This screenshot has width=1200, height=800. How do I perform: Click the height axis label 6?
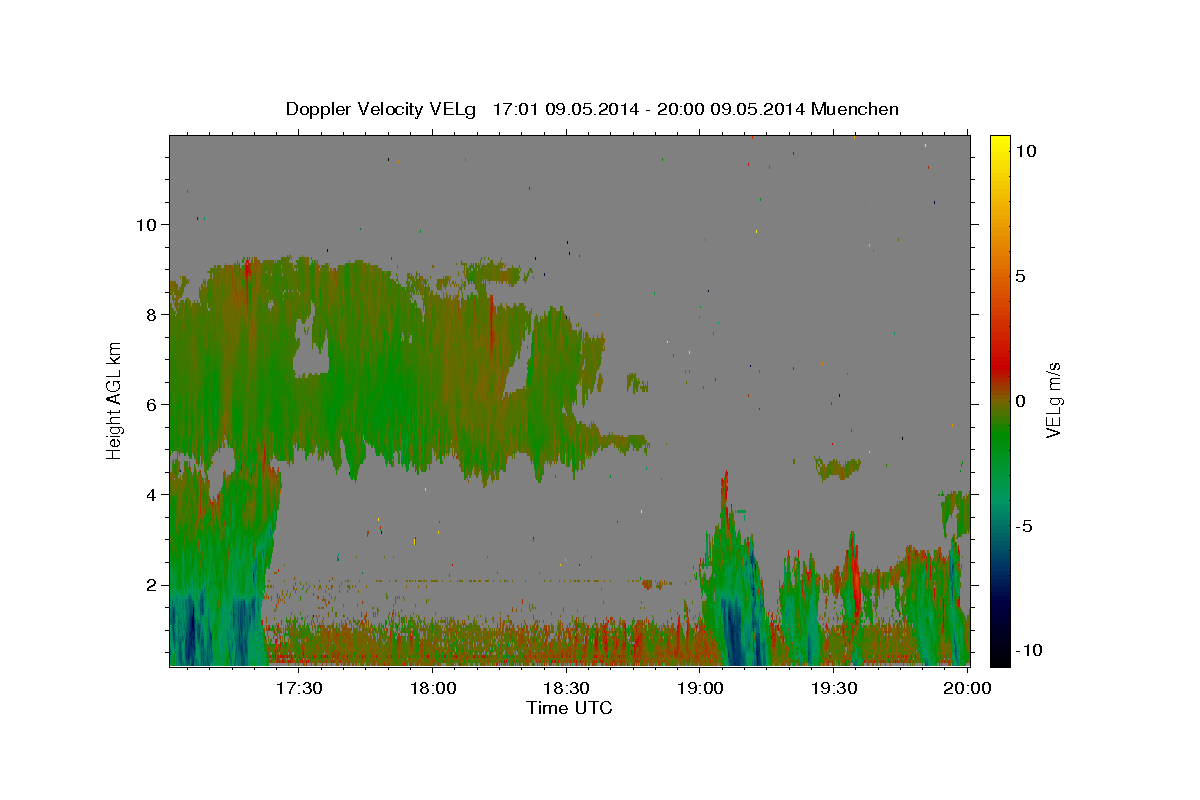click(153, 405)
